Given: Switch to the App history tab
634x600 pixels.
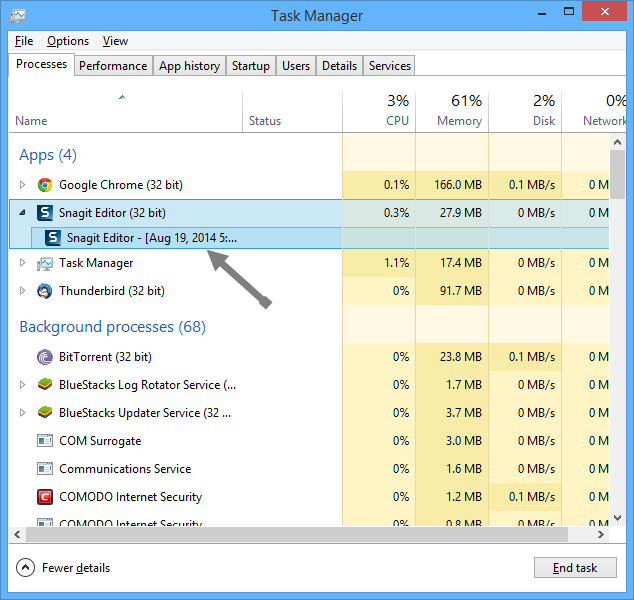Looking at the screenshot, I should tap(189, 65).
